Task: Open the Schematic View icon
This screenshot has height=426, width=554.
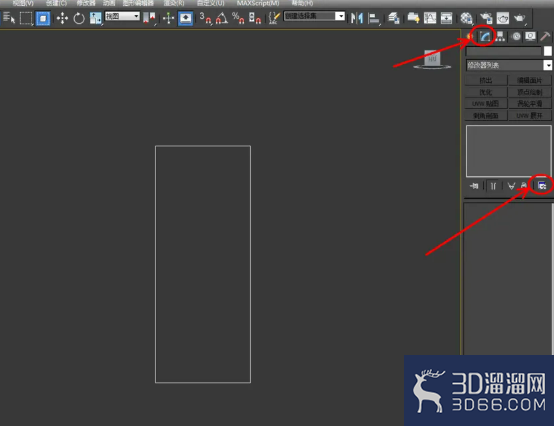Action: pyautogui.click(x=446, y=18)
